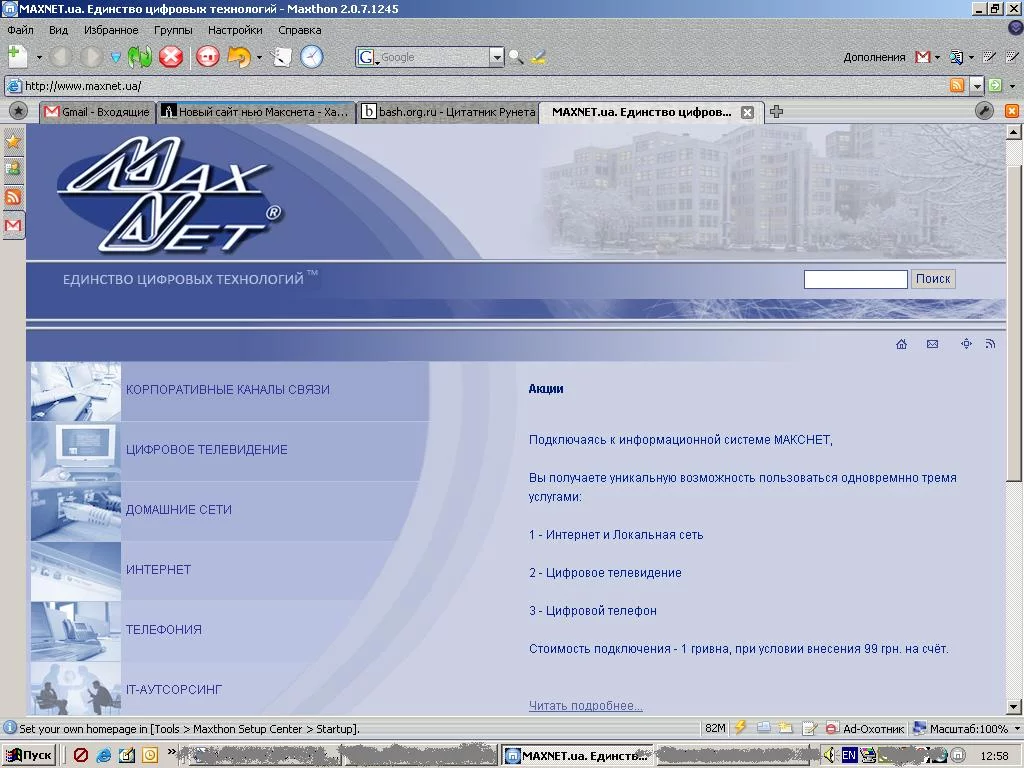
Task: Click the site search input field
Action: pyautogui.click(x=856, y=279)
